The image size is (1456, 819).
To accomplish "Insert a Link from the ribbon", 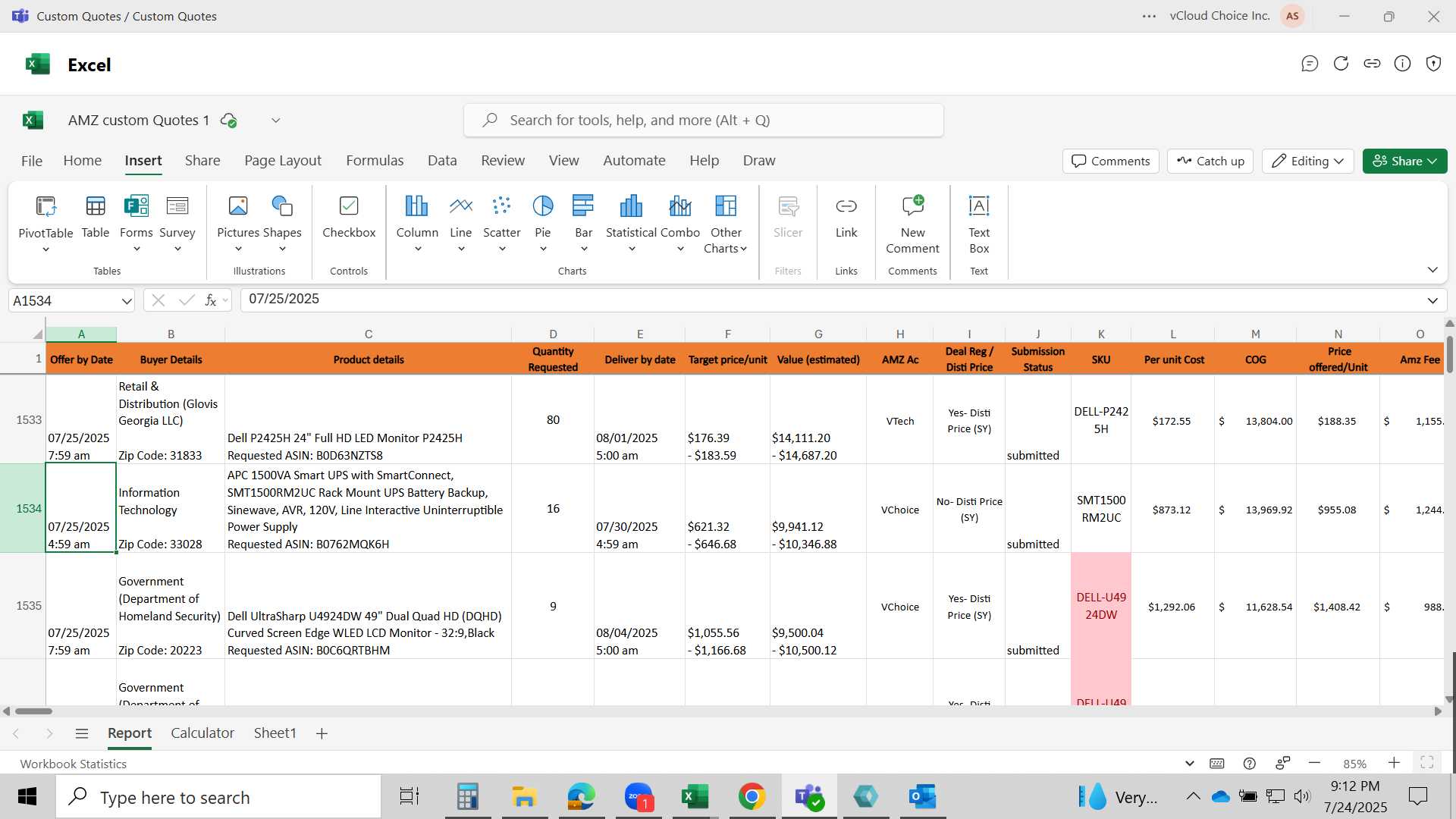I will pos(846,216).
